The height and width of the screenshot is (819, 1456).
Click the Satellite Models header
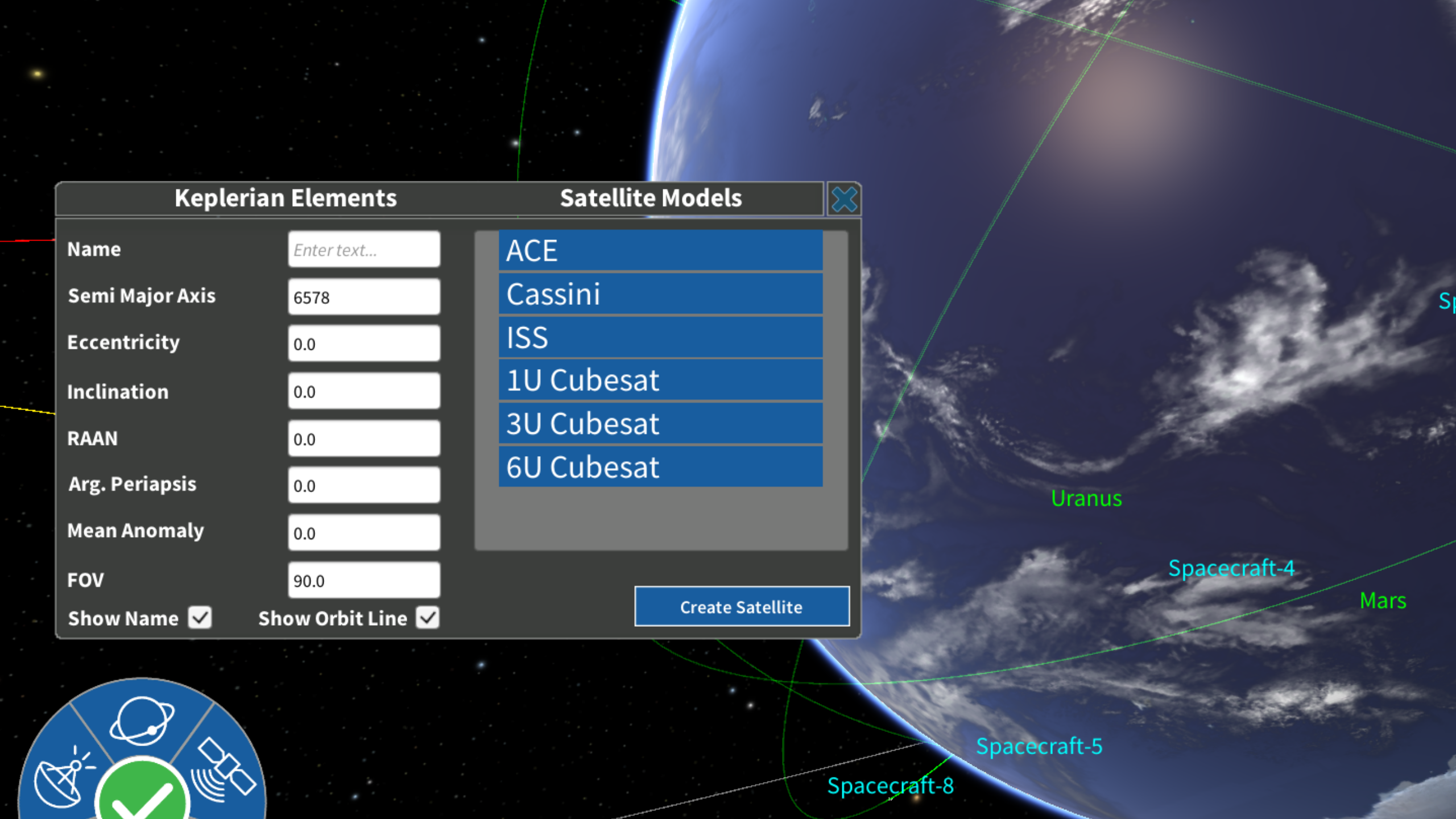[651, 198]
